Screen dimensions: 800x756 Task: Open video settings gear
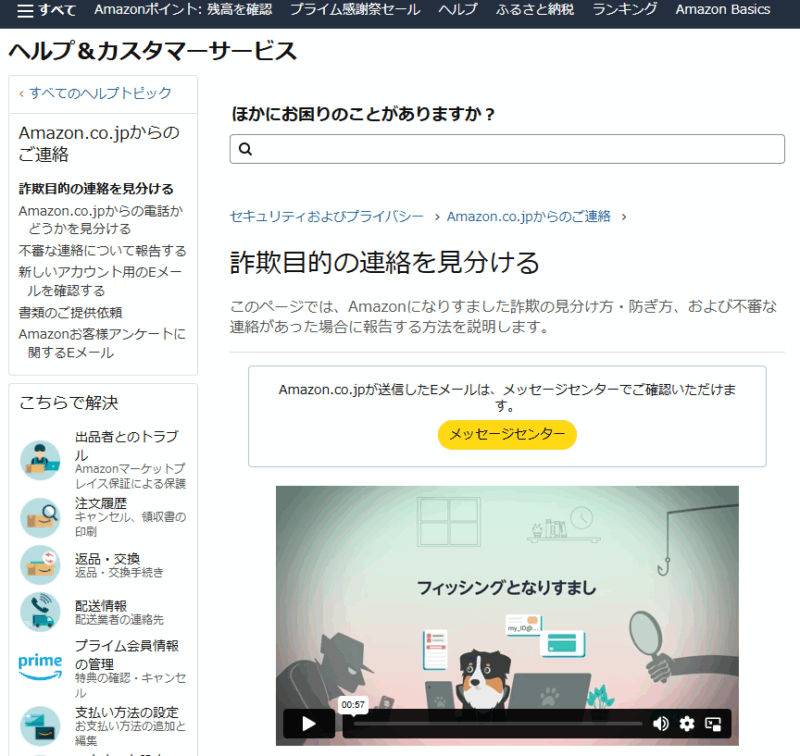[687, 724]
